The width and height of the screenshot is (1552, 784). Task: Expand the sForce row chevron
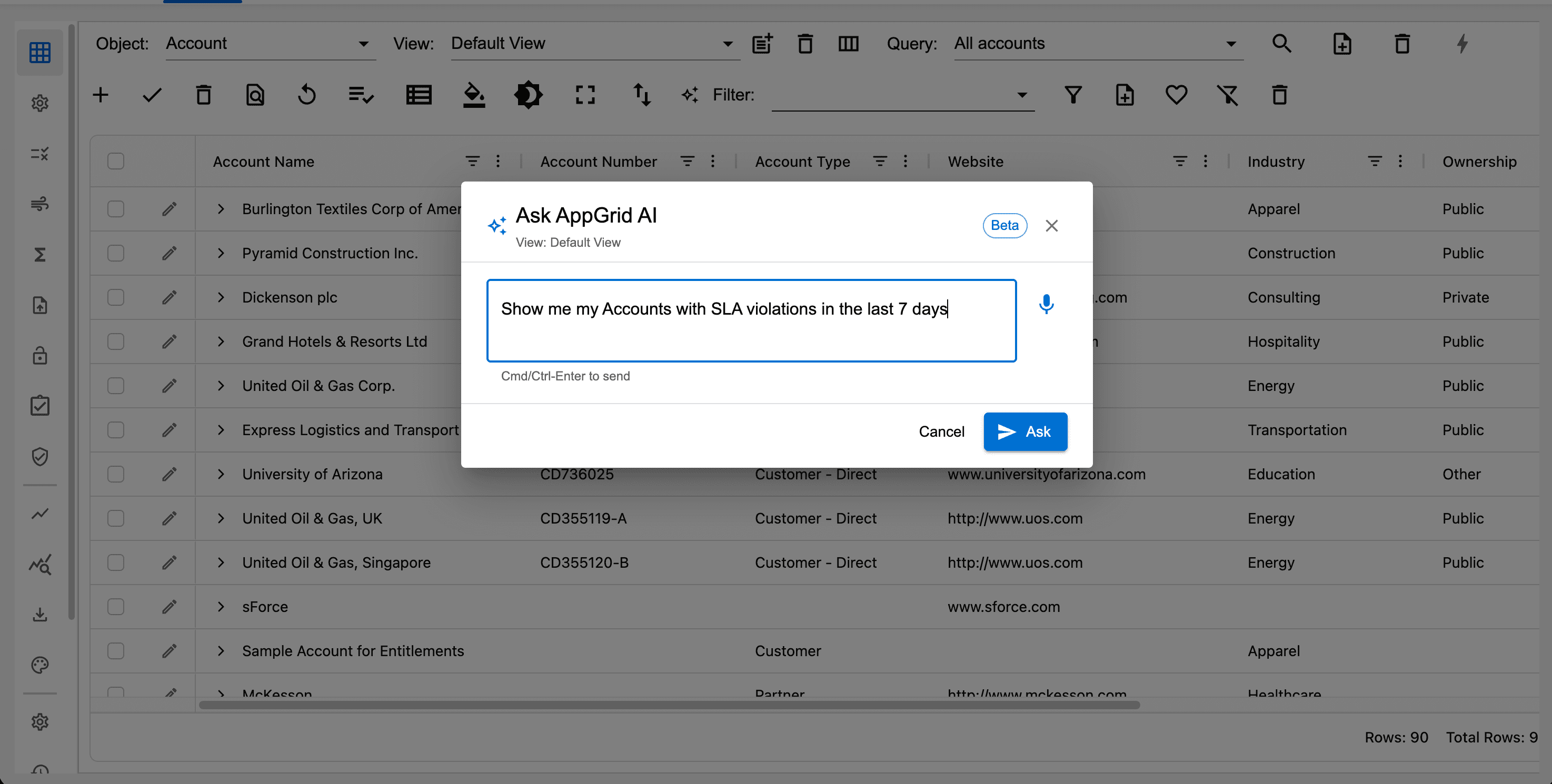pyautogui.click(x=221, y=606)
